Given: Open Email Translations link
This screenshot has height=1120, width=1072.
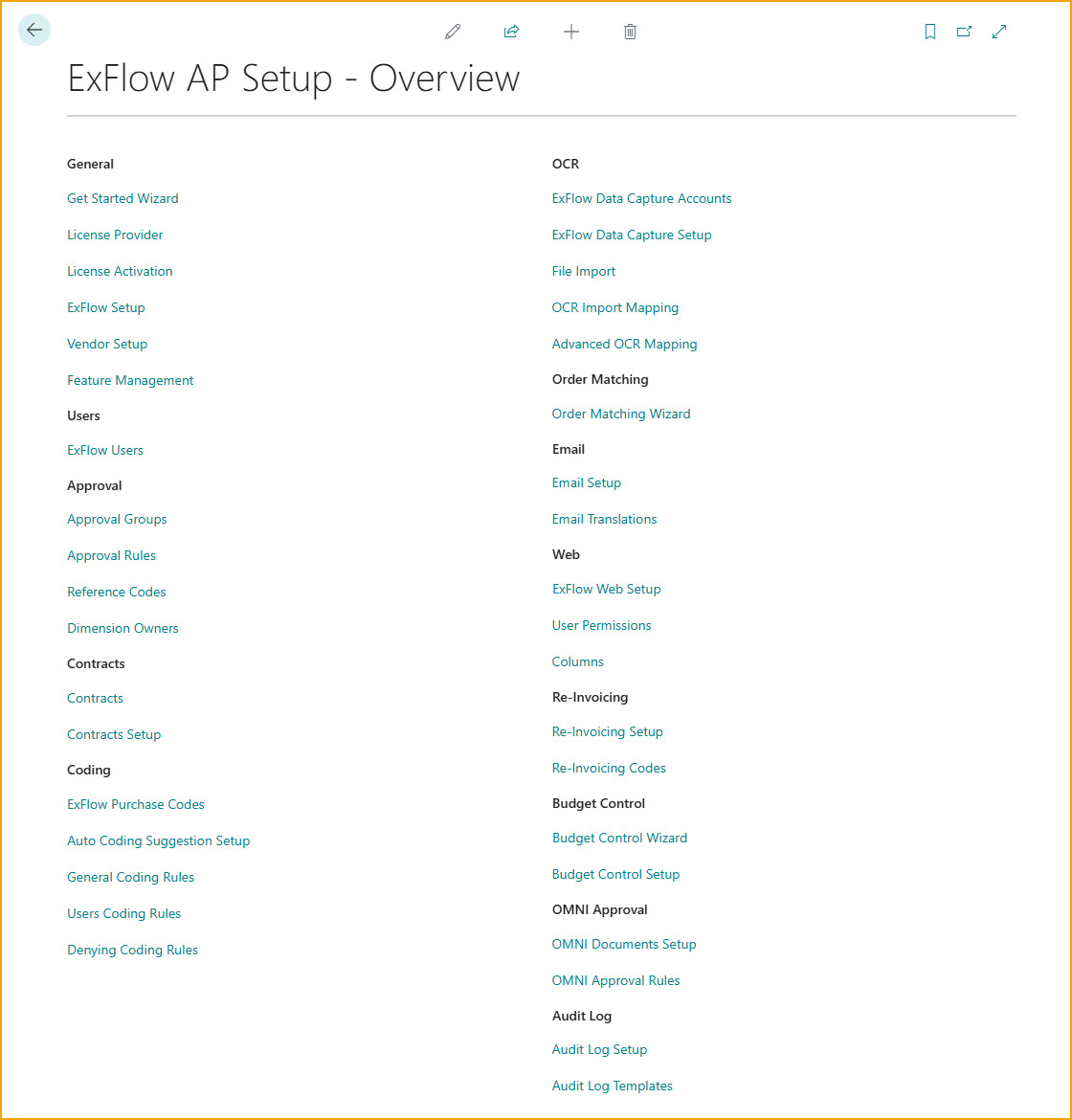Looking at the screenshot, I should click(604, 520).
